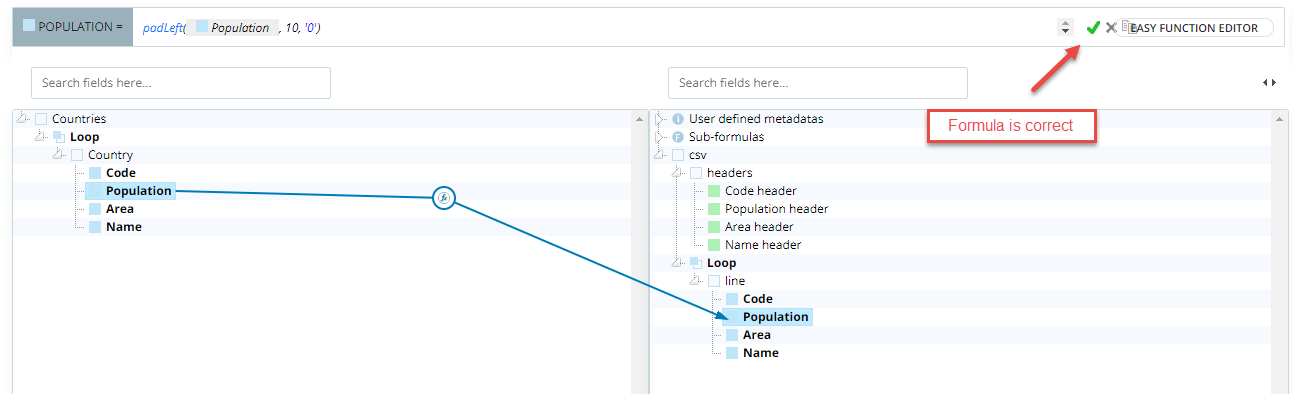Click the source Loop node icon

tap(59, 137)
